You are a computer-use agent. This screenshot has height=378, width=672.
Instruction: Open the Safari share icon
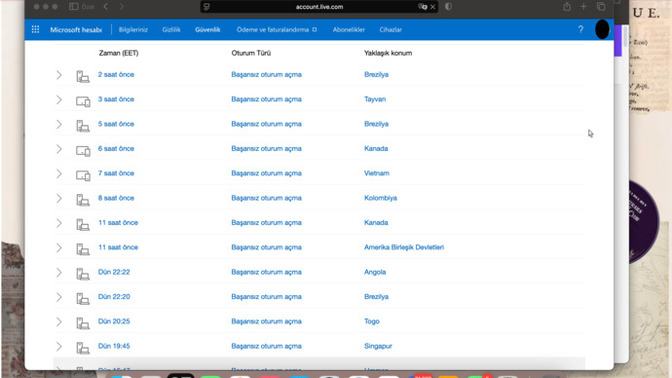[567, 6]
